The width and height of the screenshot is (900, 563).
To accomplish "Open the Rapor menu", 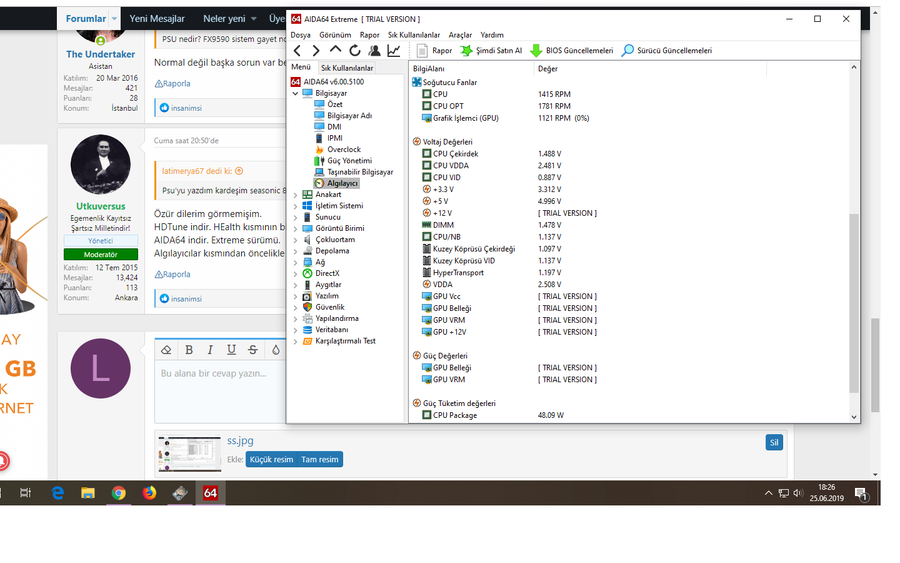I will (370, 35).
